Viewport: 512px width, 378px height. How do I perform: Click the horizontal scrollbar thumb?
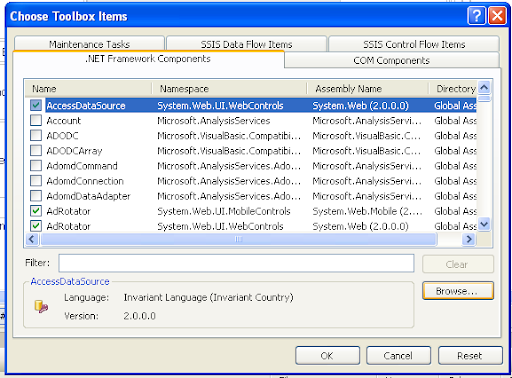[238, 239]
